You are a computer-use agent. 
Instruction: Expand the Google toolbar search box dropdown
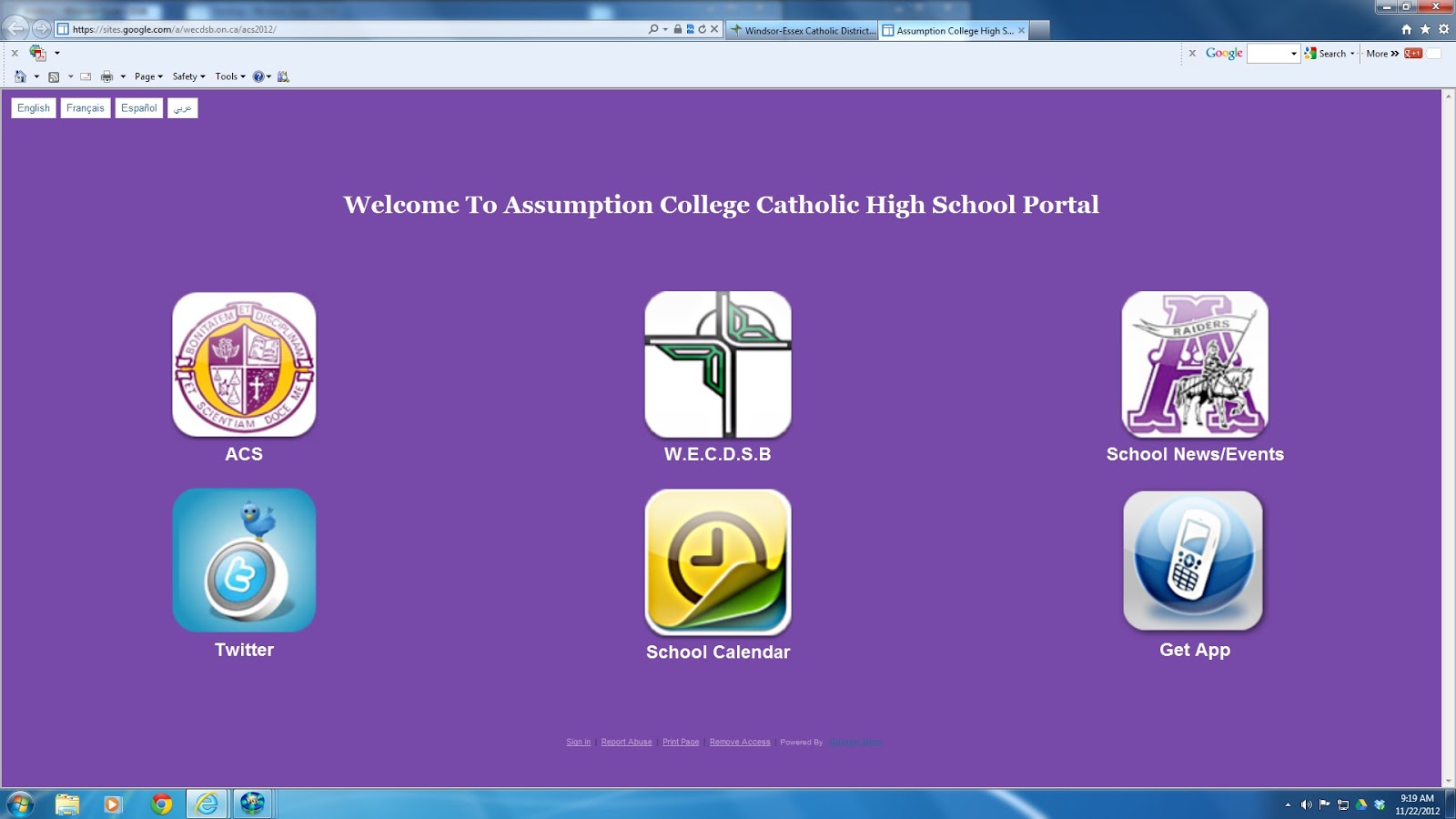coord(1293,54)
